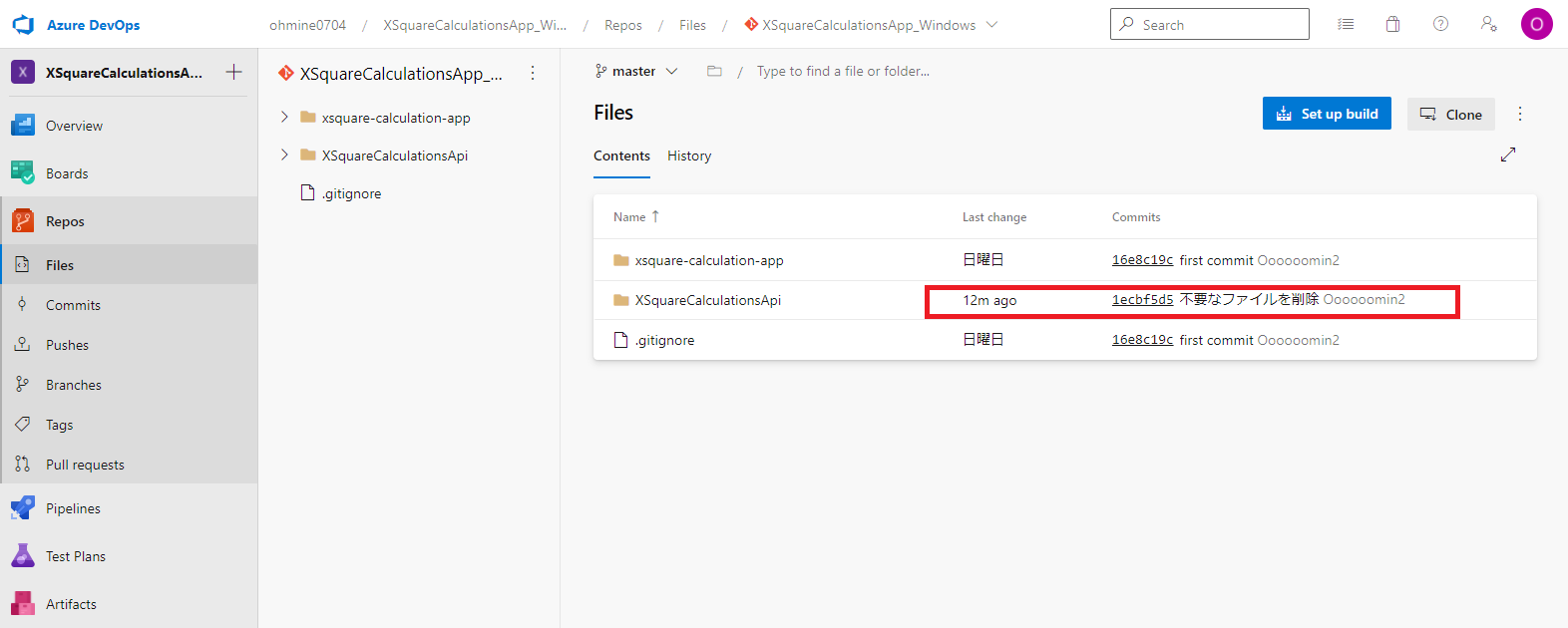Click the top Search box
The width and height of the screenshot is (1568, 628).
click(1209, 24)
